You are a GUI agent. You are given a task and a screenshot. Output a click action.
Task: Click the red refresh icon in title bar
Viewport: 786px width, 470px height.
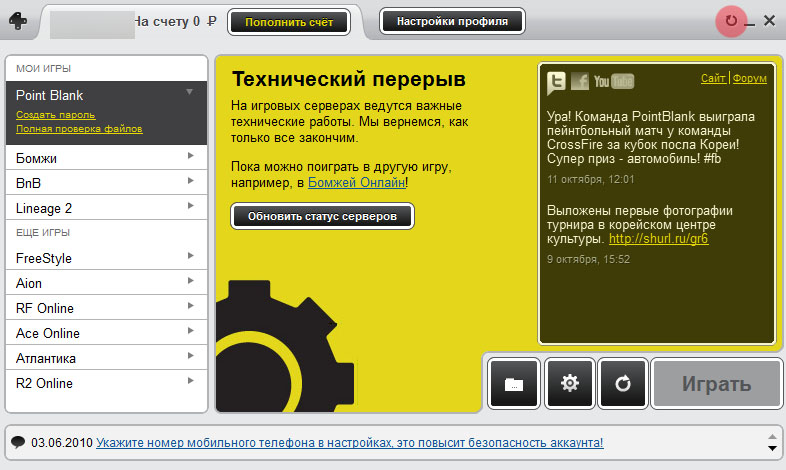pyautogui.click(x=731, y=20)
